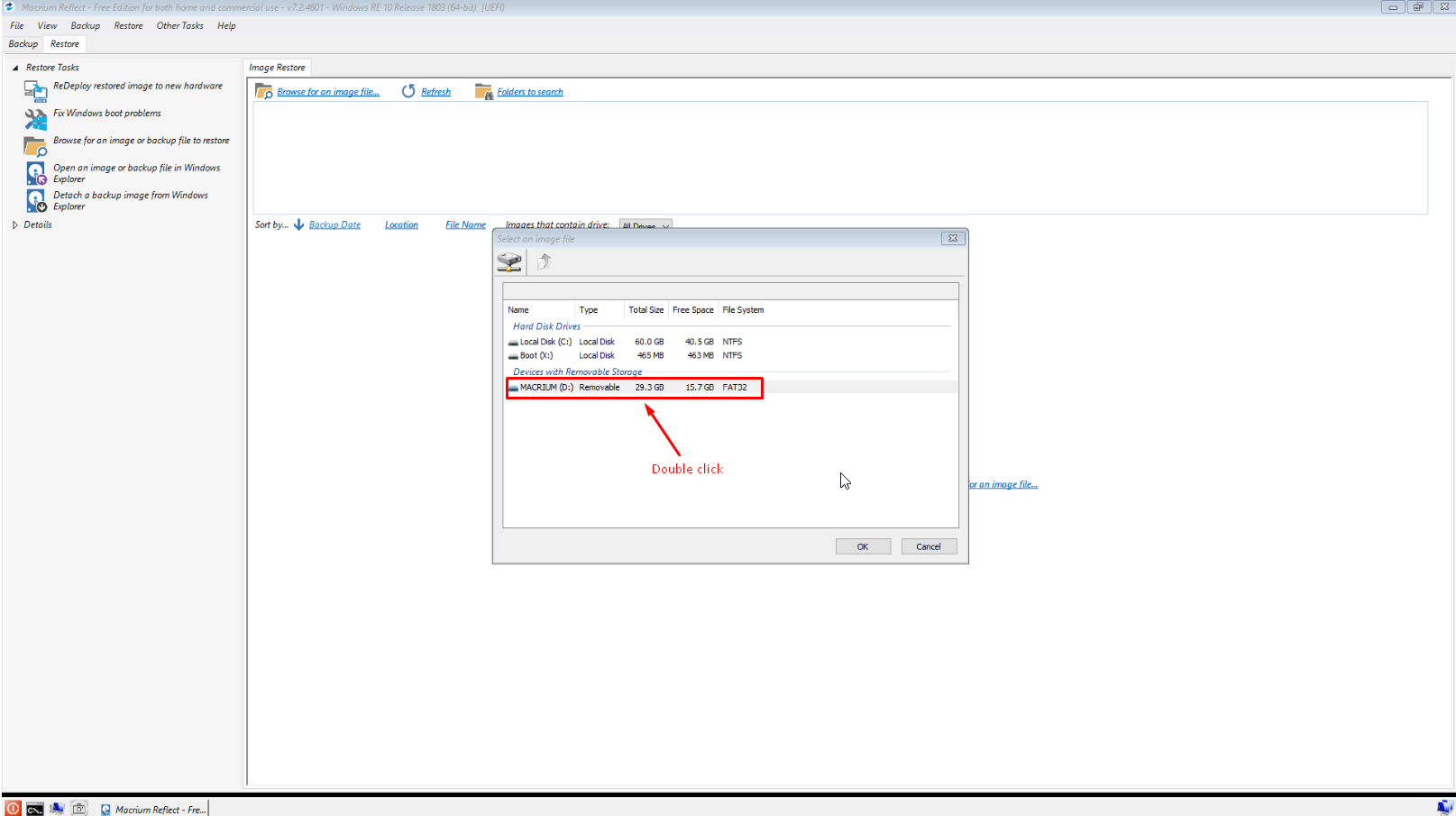This screenshot has width=1456, height=816.
Task: Click the Local Disk (C:) drive icon
Action: click(x=513, y=343)
